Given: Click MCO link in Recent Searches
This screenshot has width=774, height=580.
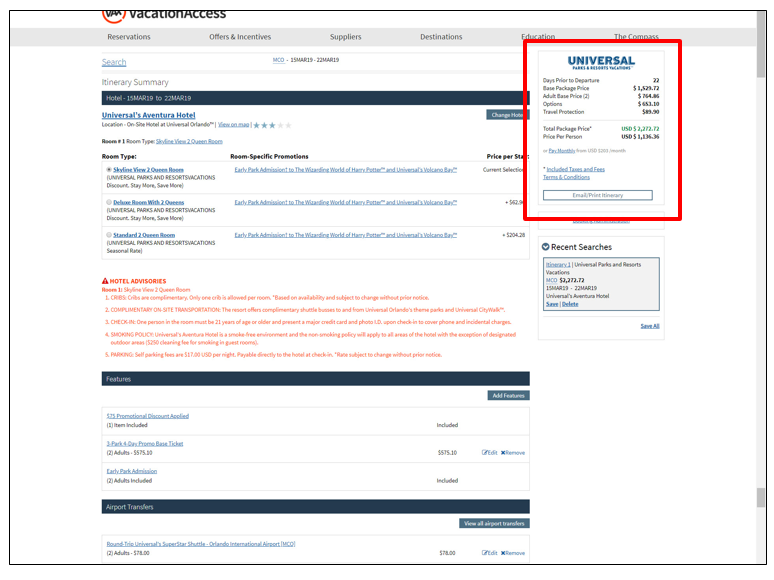Looking at the screenshot, I should (551, 280).
